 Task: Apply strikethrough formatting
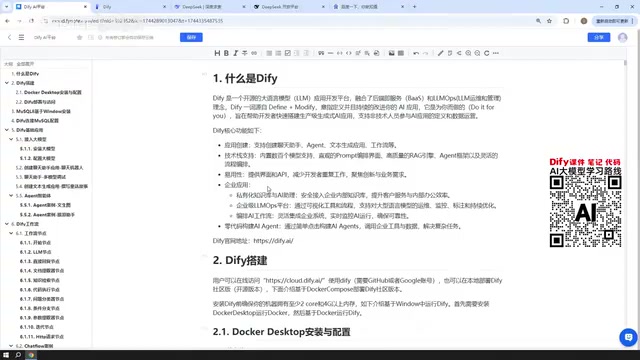(244, 53)
